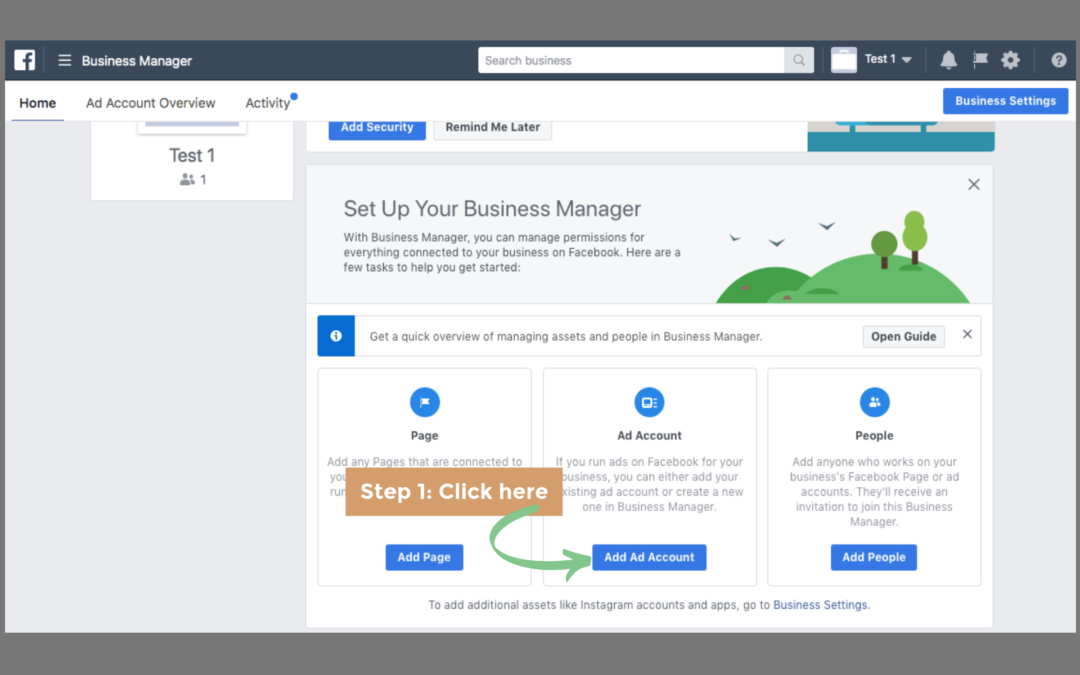Click Remind Me Later
1080x675 pixels.
click(492, 127)
